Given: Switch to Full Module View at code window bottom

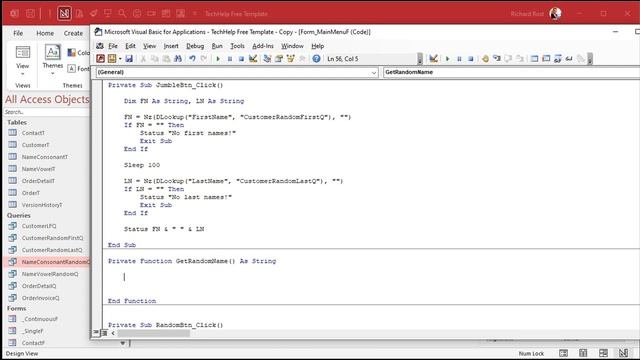Looking at the screenshot, I should (104, 333).
